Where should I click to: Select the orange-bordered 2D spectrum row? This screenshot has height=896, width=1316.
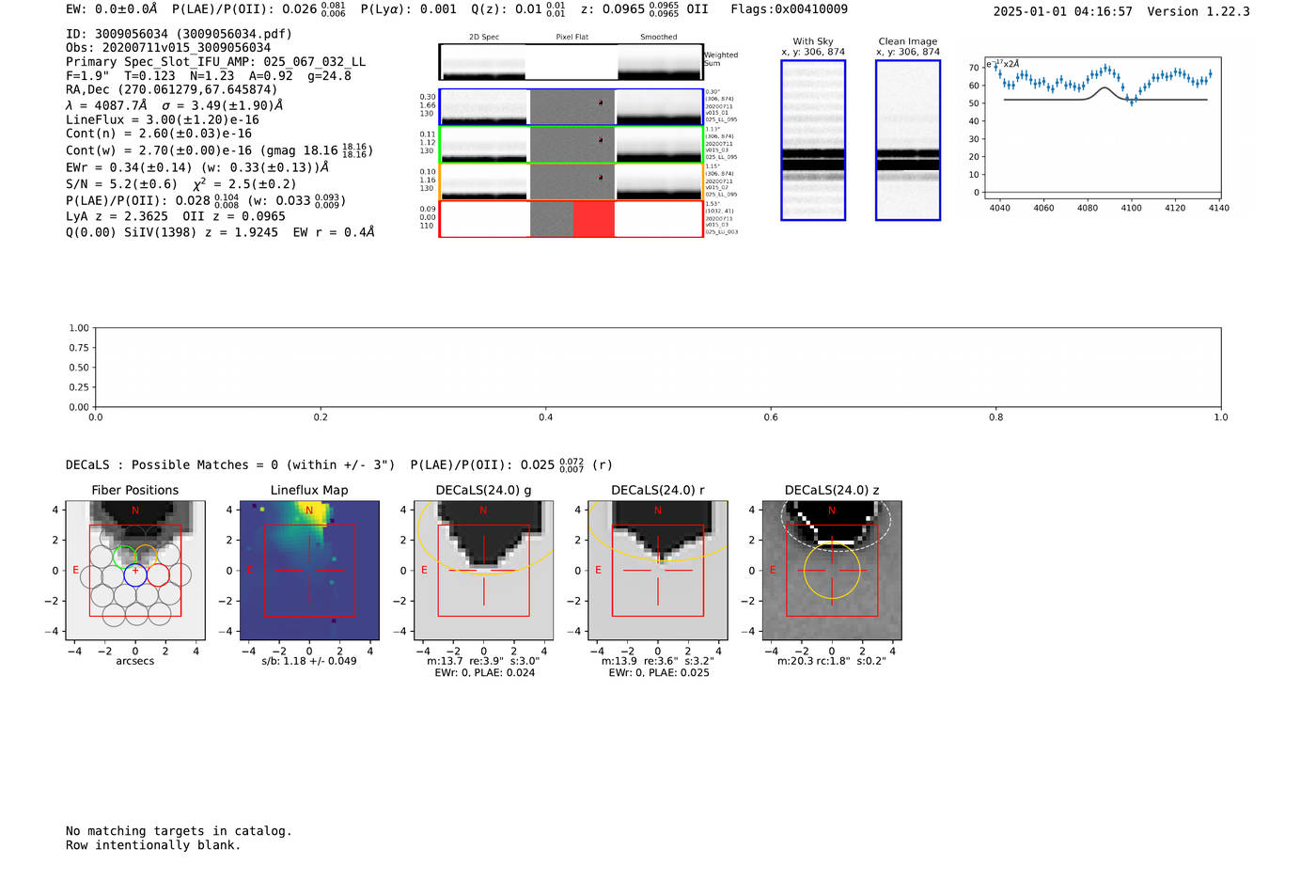(571, 182)
